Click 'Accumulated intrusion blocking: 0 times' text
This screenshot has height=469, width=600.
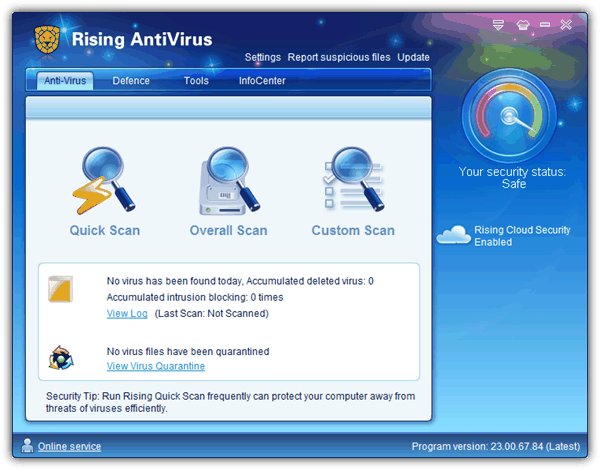[x=195, y=298]
